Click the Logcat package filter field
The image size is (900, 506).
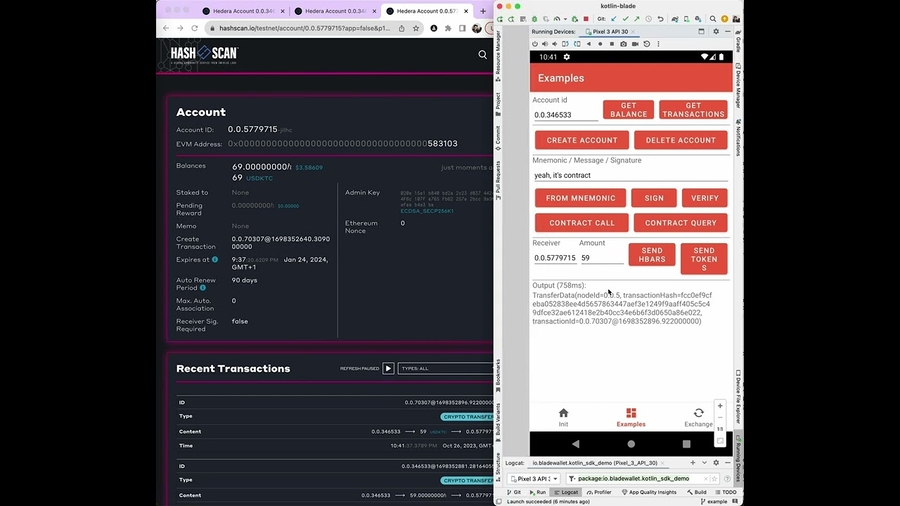(x=640, y=479)
